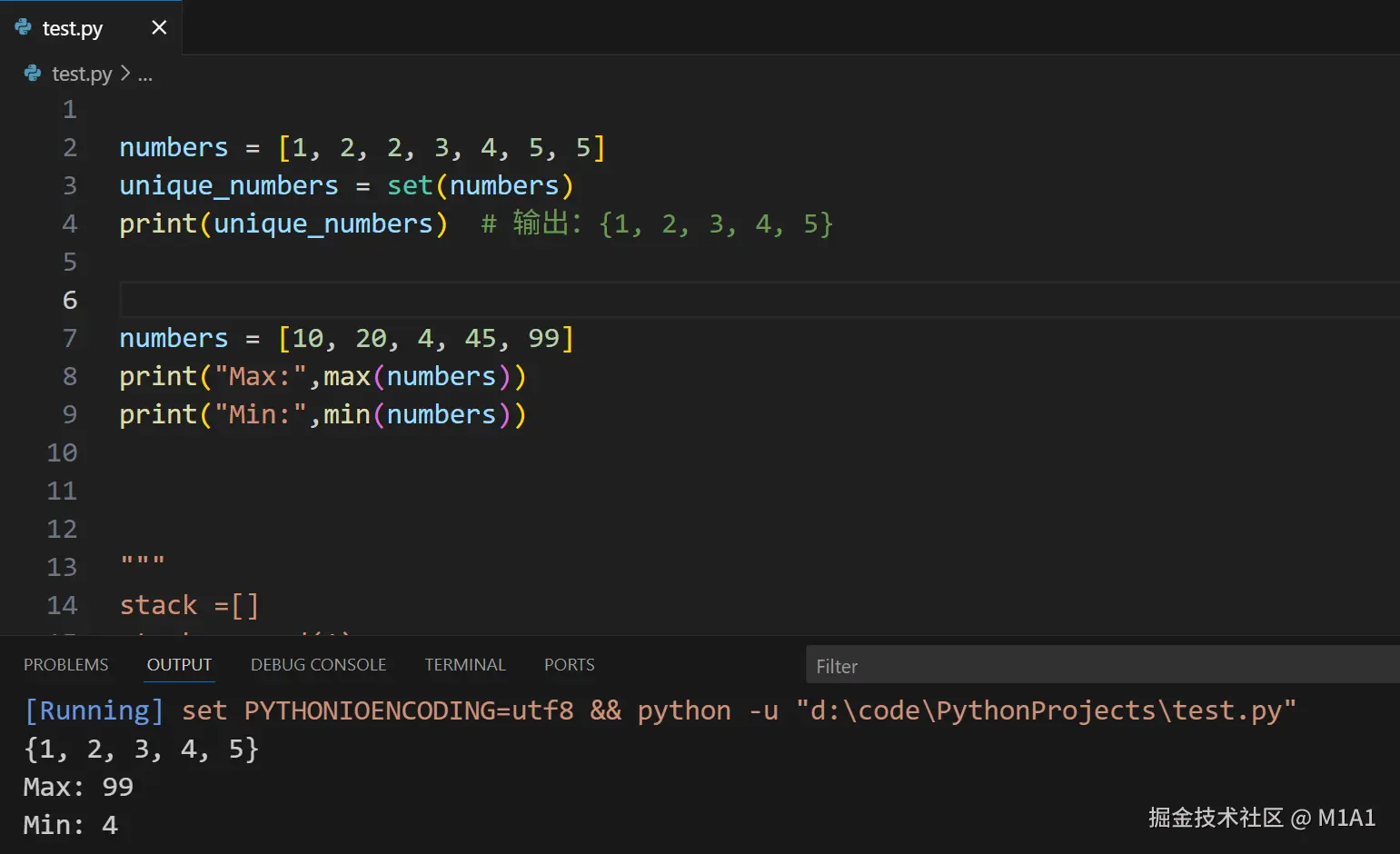
Task: Click the "Min:" string on line 9
Action: tap(261, 414)
